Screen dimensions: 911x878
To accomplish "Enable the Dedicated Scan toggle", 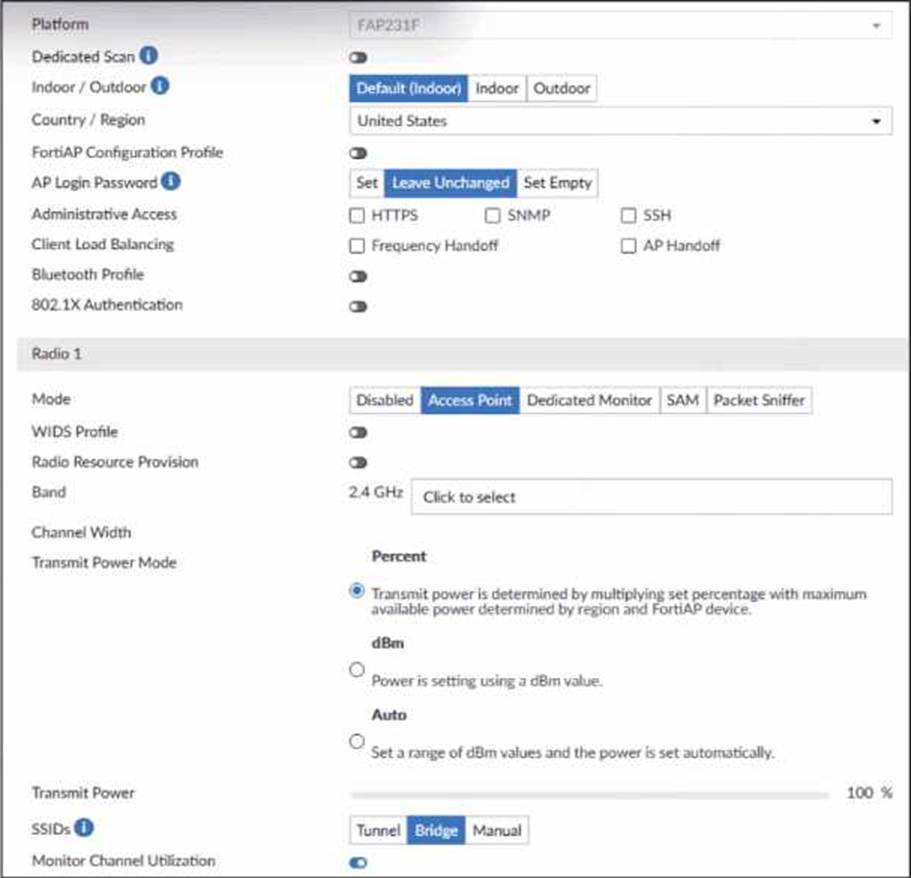I will click(x=358, y=58).
